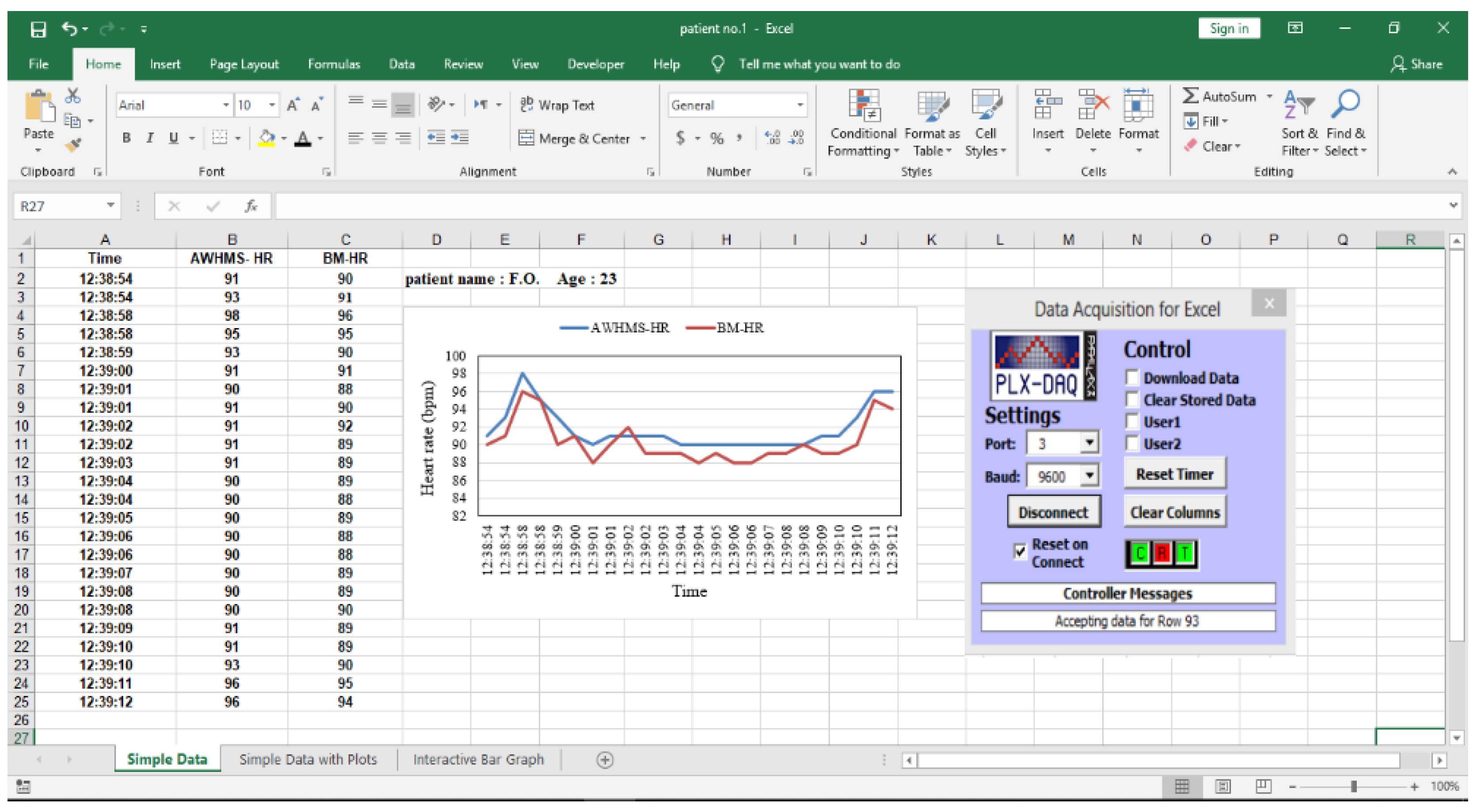Apply bold formatting with B icon
Screen dimensions: 1484x812
(126, 138)
